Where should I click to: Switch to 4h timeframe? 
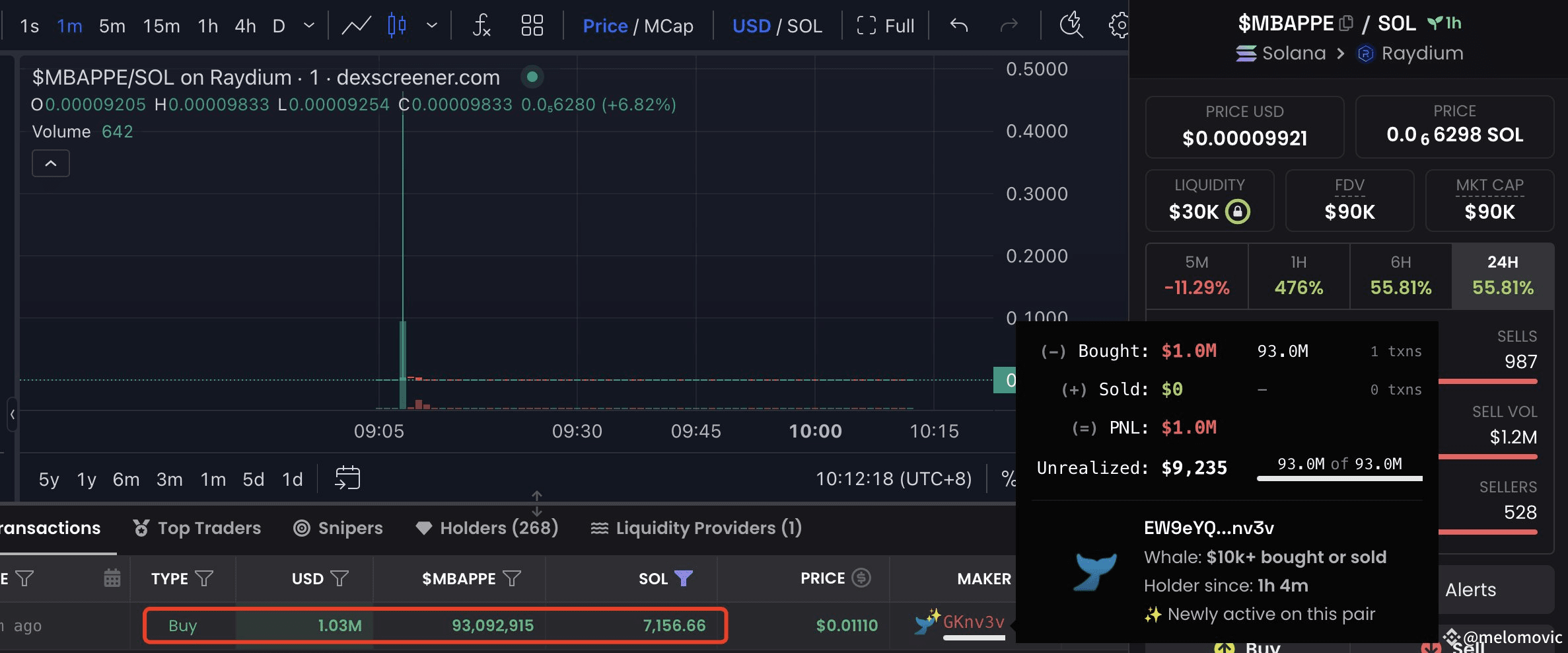245,26
